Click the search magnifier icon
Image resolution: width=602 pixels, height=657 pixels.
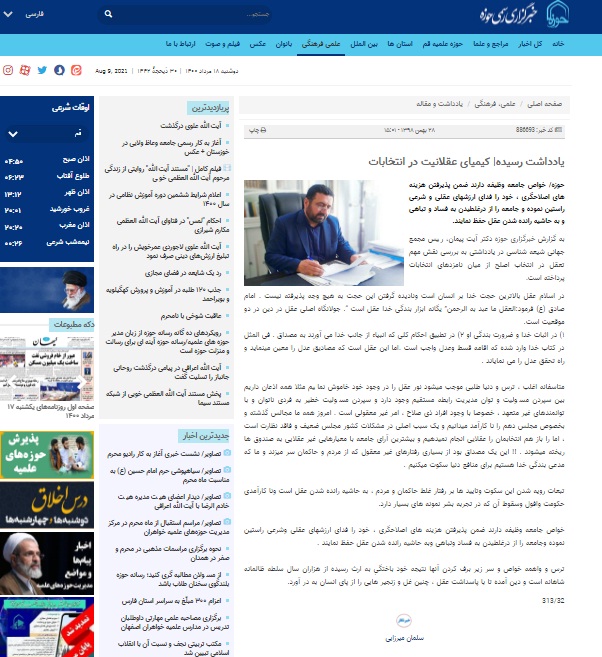coord(108,14)
